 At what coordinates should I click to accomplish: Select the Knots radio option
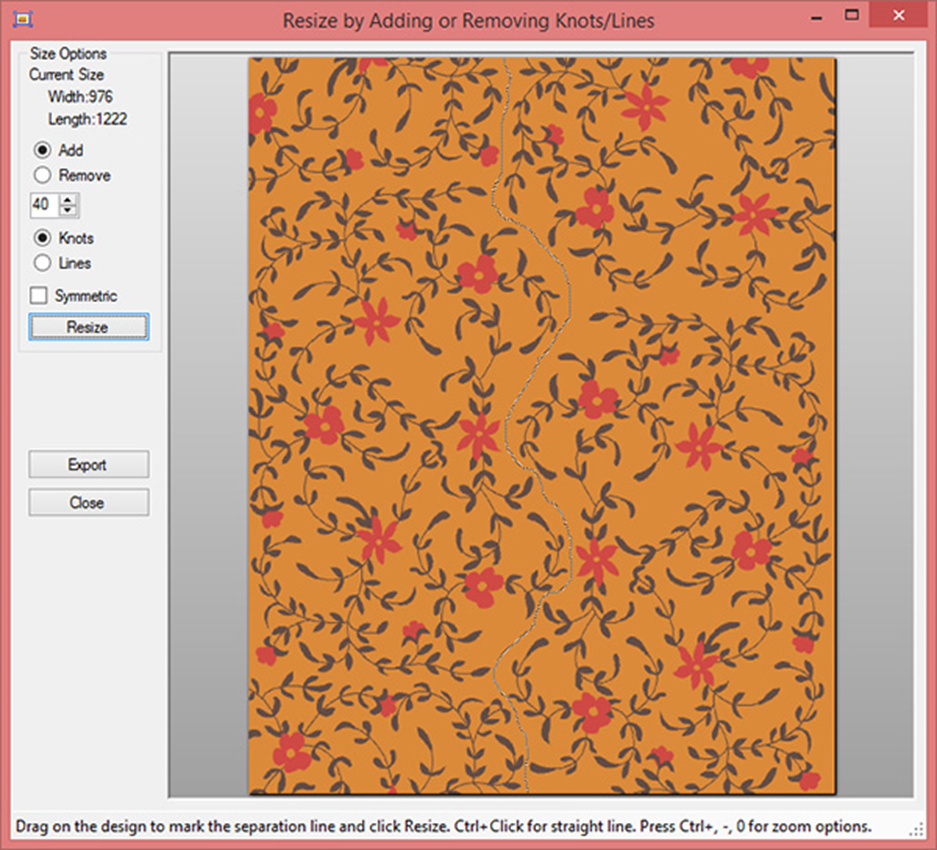(43, 239)
